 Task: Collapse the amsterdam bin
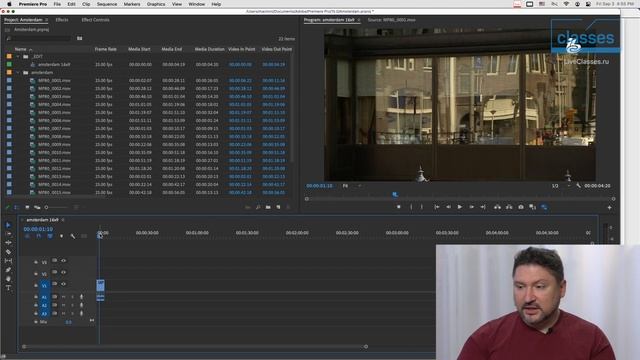[18, 73]
